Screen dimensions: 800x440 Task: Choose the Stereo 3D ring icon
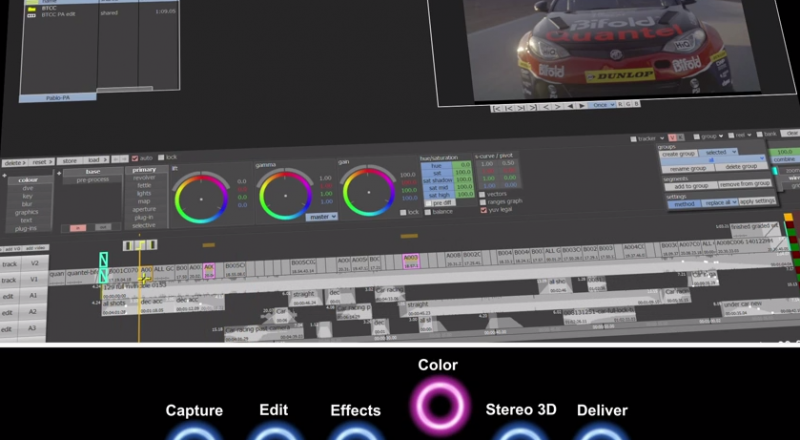coord(520,433)
